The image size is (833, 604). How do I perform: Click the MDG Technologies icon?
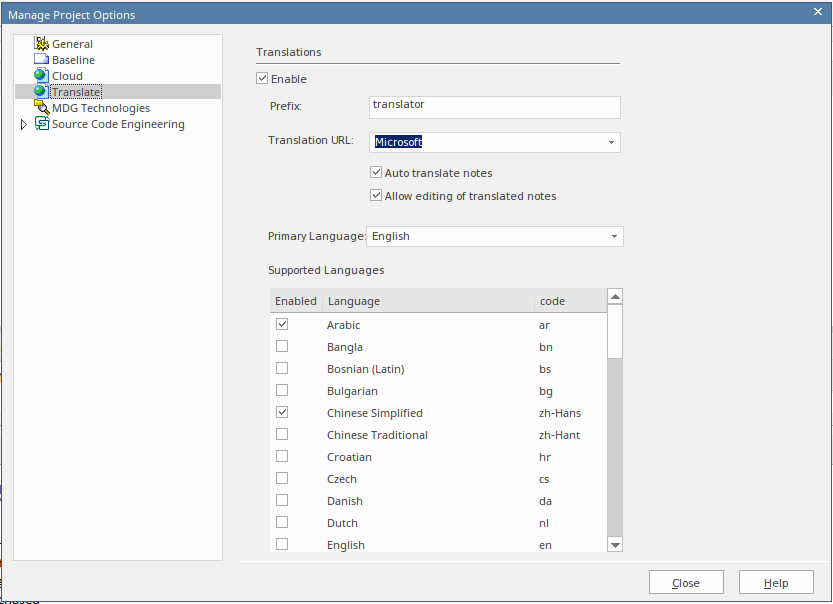click(42, 108)
